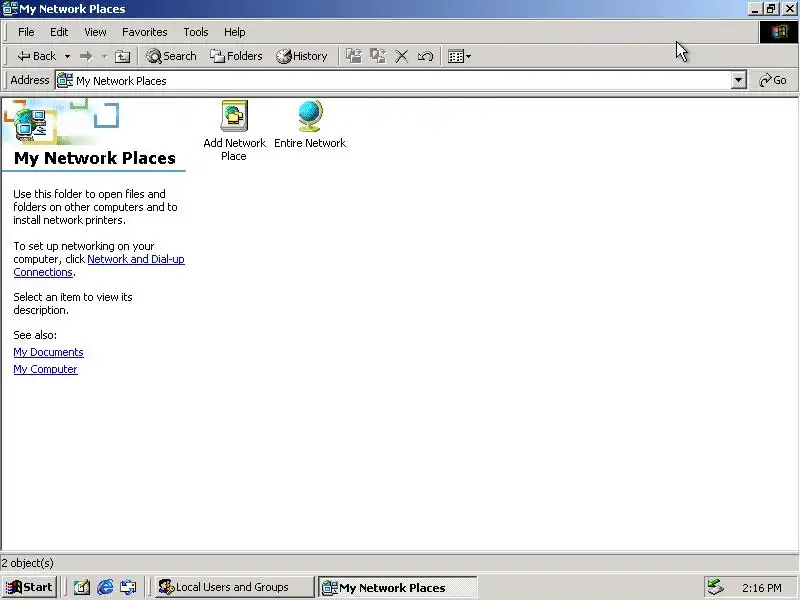800x600 pixels.
Task: Show the History pane
Action: (x=302, y=56)
